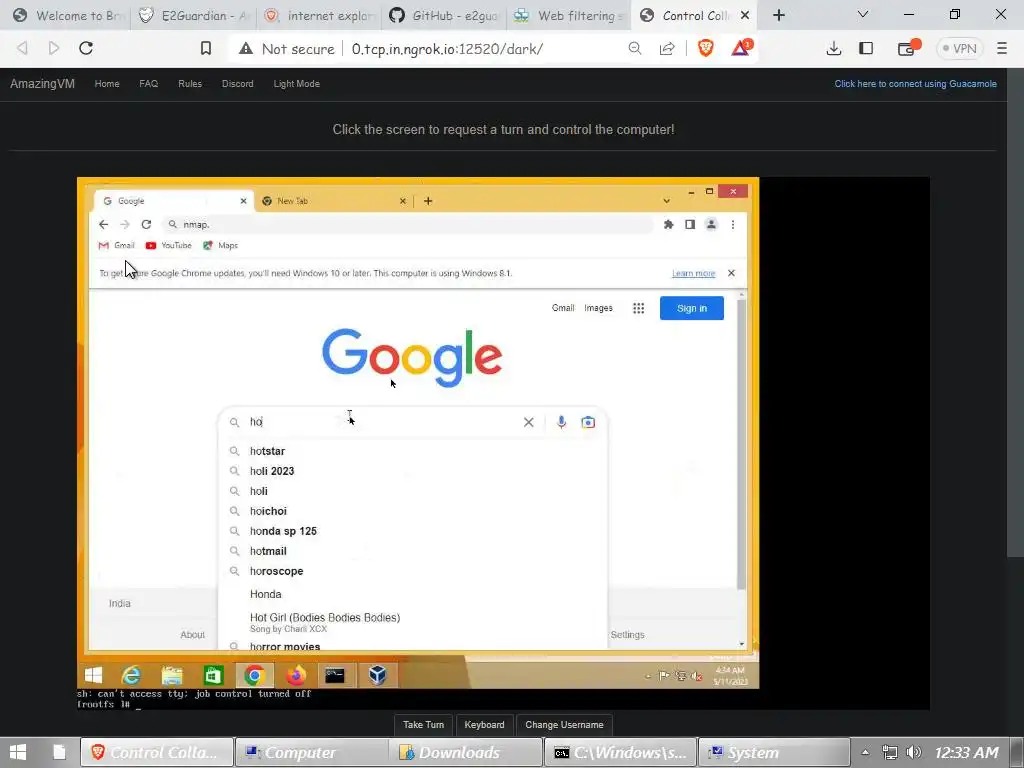Open the FAQ nav link
This screenshot has height=768, width=1024.
pos(148,84)
